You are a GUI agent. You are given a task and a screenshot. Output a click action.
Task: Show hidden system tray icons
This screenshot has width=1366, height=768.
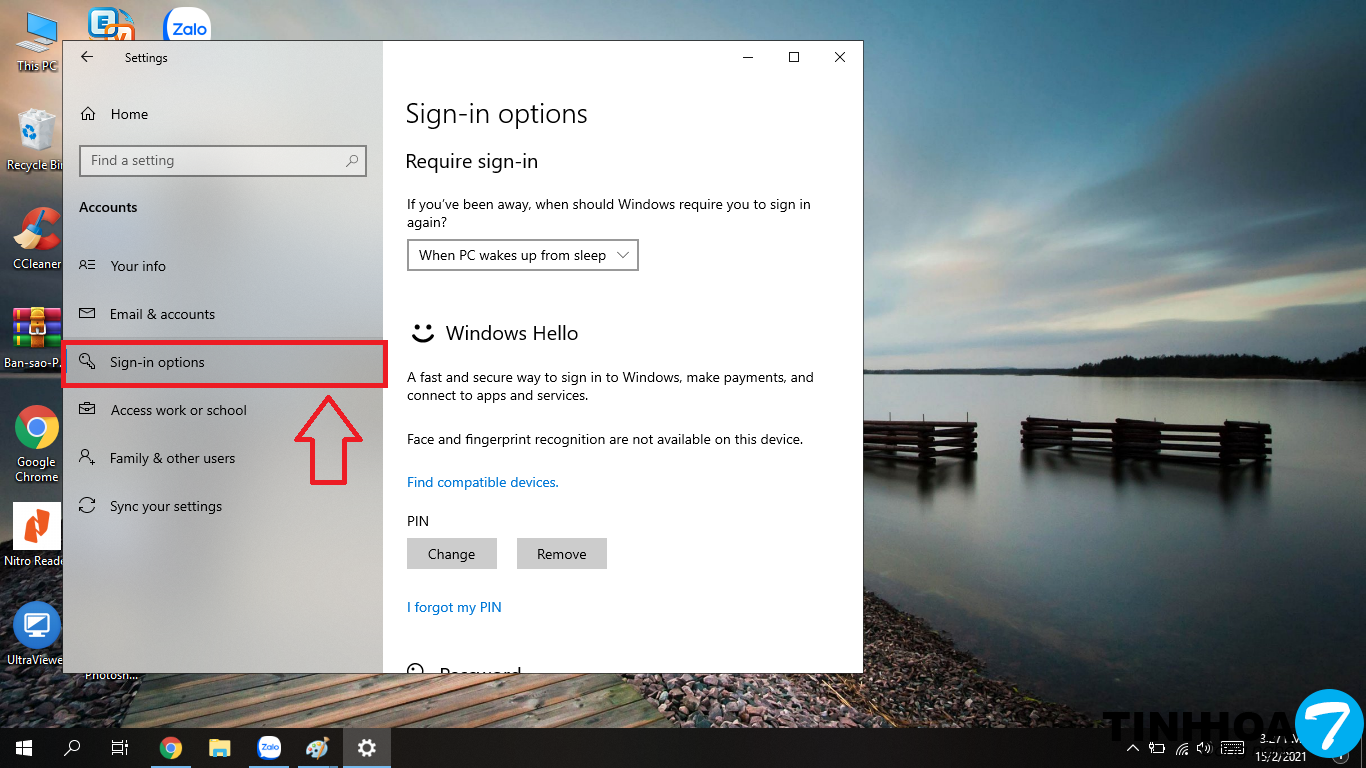tap(1132, 748)
